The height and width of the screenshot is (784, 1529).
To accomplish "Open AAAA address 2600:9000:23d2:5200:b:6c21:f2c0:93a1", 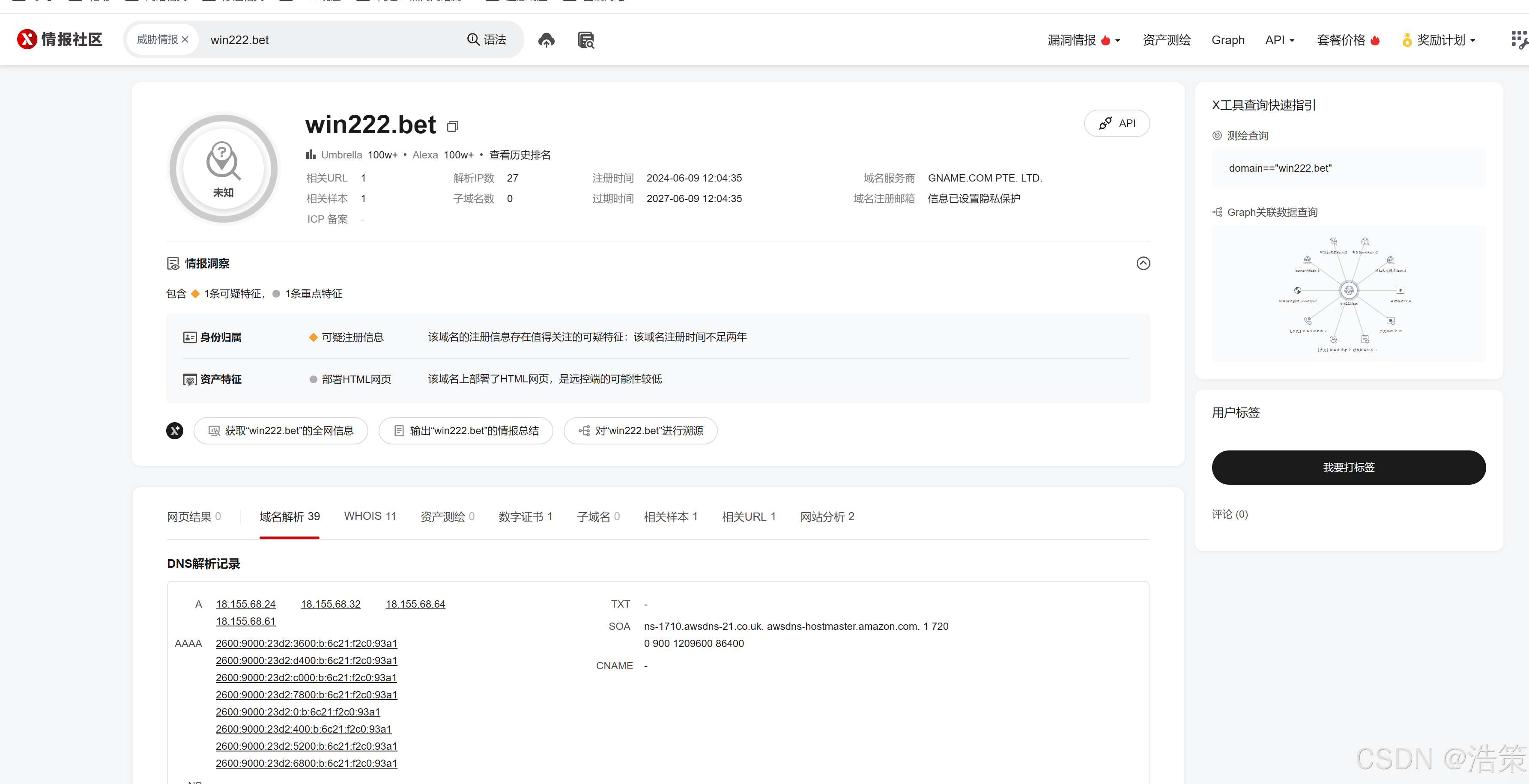I will click(306, 746).
